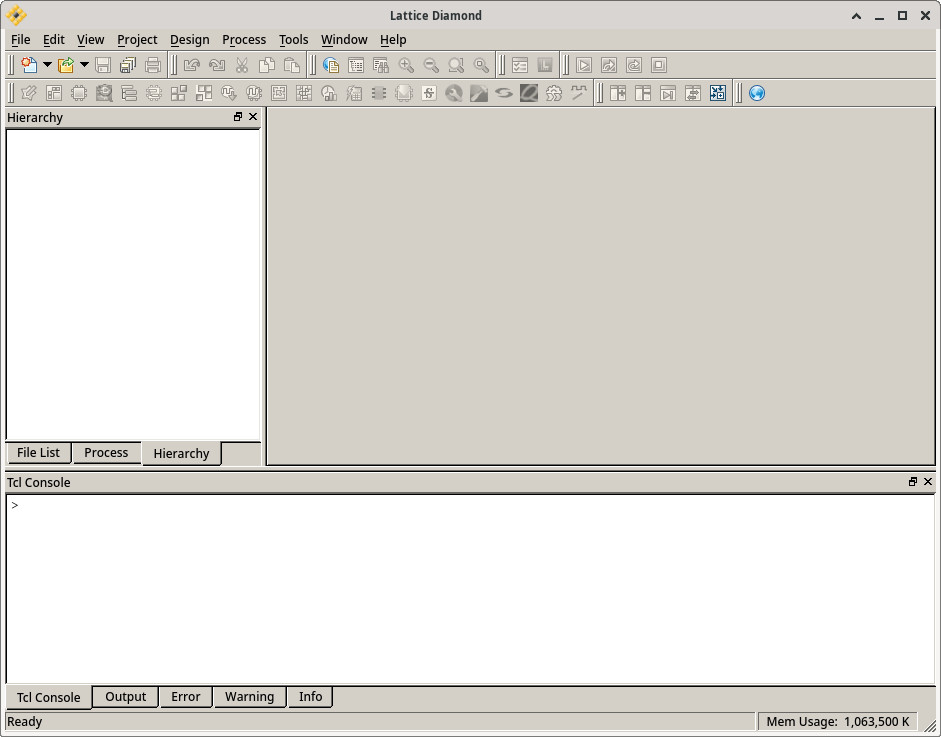Click the dark square Q icon
Viewport: 941px width, 737px height.
529,93
